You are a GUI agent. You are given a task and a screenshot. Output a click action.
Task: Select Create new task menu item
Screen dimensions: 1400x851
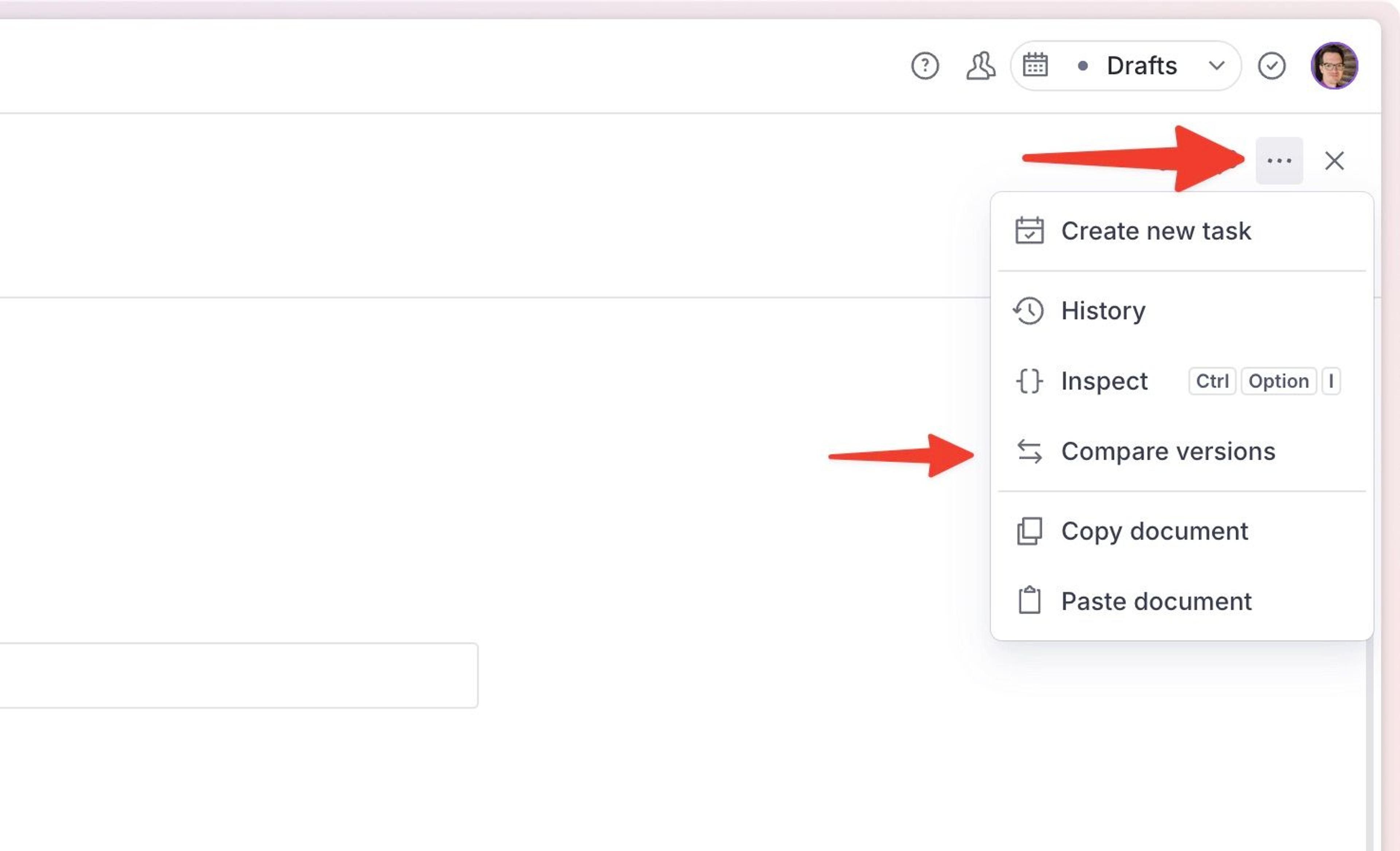coord(1156,231)
